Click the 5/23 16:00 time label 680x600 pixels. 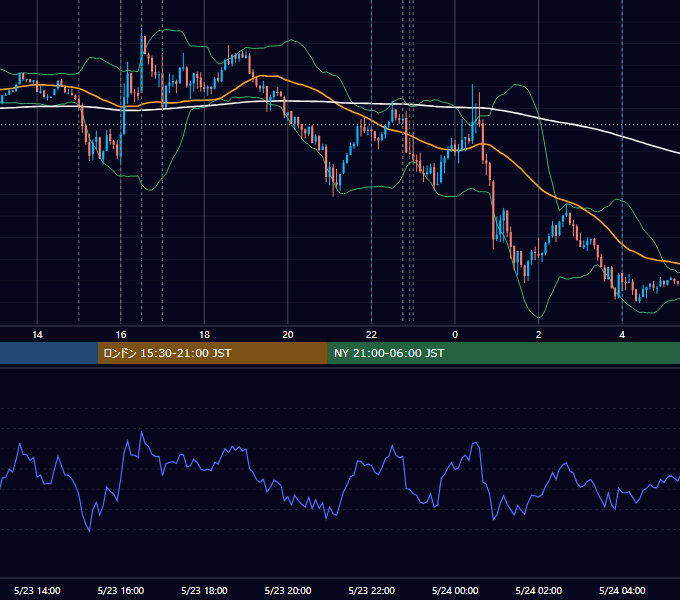coord(121,590)
